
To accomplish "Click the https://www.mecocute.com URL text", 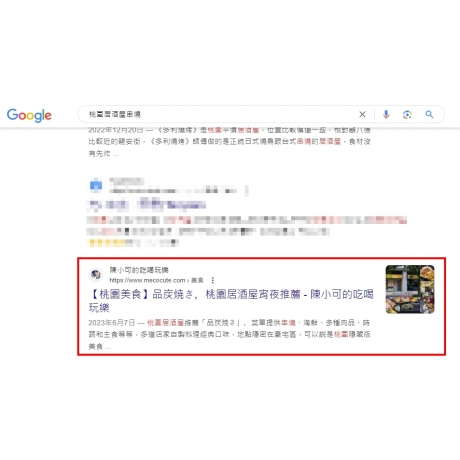I will click(x=147, y=280).
